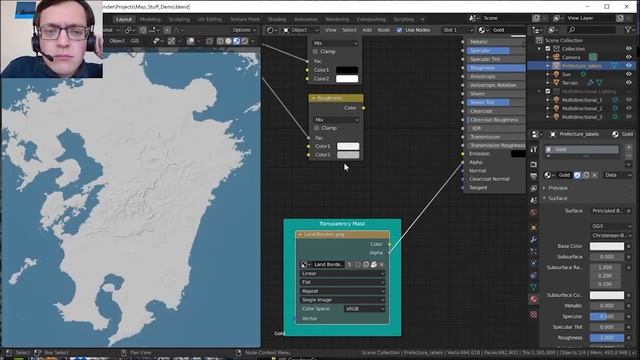Open Repeat extension dropdown on image node
The width and height of the screenshot is (640, 360).
coord(342,291)
